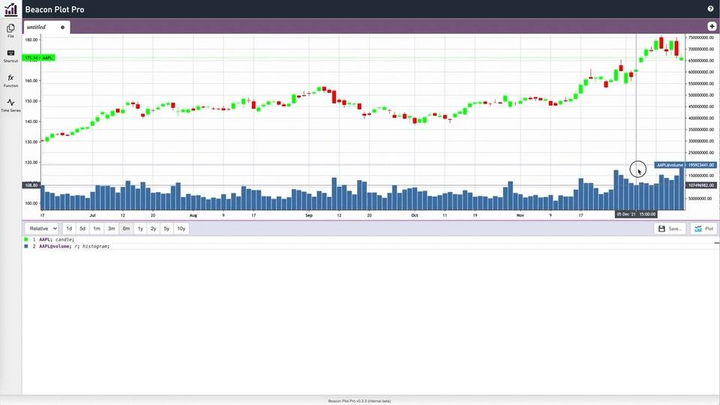Set range to 1d
The height and width of the screenshot is (405, 720).
(x=69, y=229)
